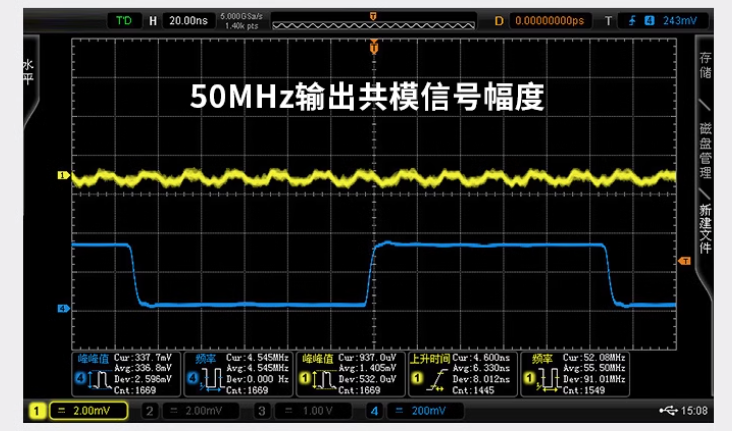Screen dimensions: 732x431
Task: Open the 磁盘管理 disk management menu item
Action: 705,144
